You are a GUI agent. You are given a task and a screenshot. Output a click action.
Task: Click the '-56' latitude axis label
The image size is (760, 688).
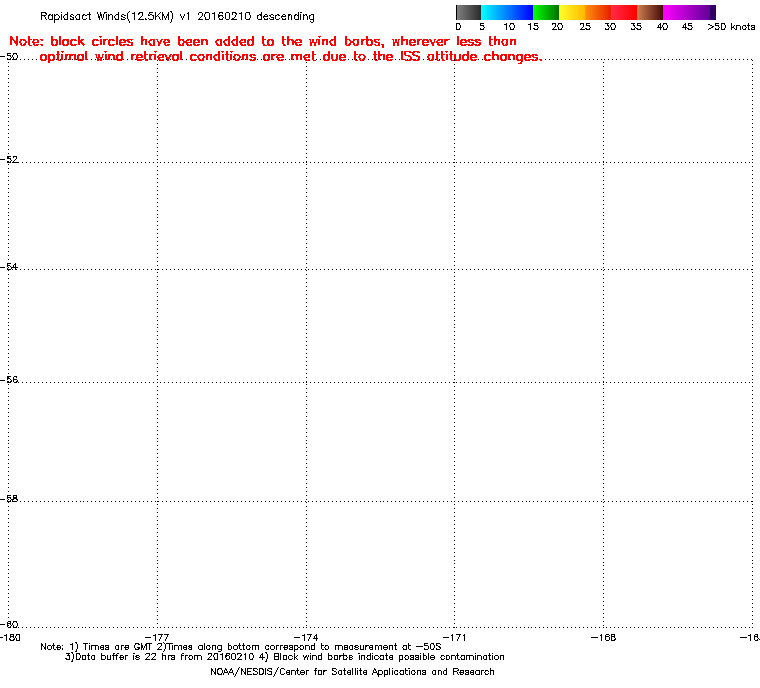click(9, 380)
